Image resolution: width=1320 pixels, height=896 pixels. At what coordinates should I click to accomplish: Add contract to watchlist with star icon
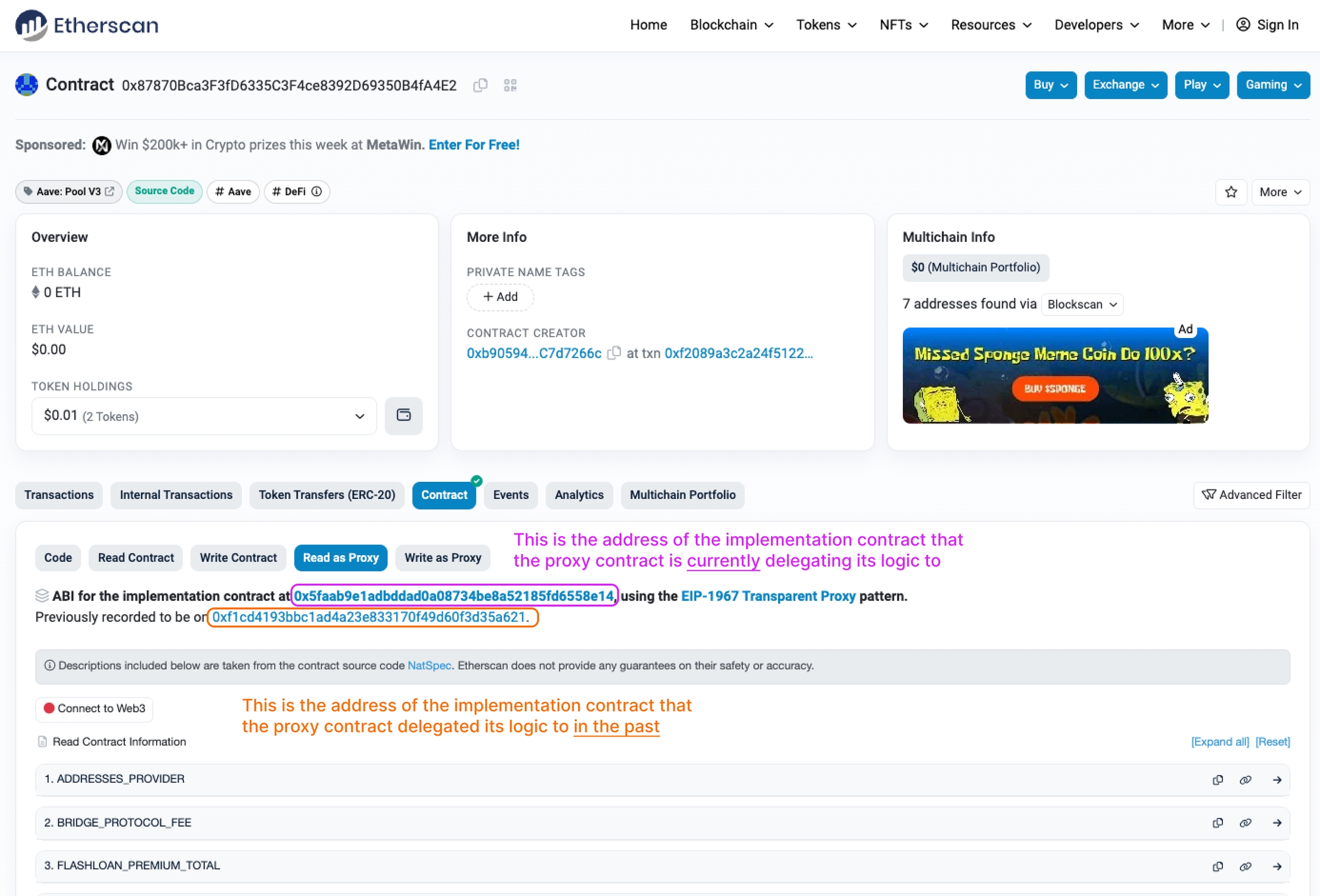tap(1231, 192)
